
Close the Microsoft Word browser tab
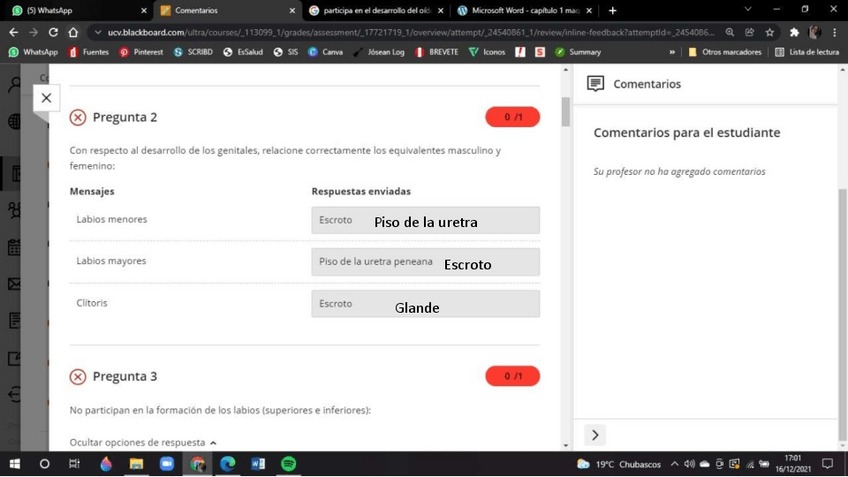(589, 10)
